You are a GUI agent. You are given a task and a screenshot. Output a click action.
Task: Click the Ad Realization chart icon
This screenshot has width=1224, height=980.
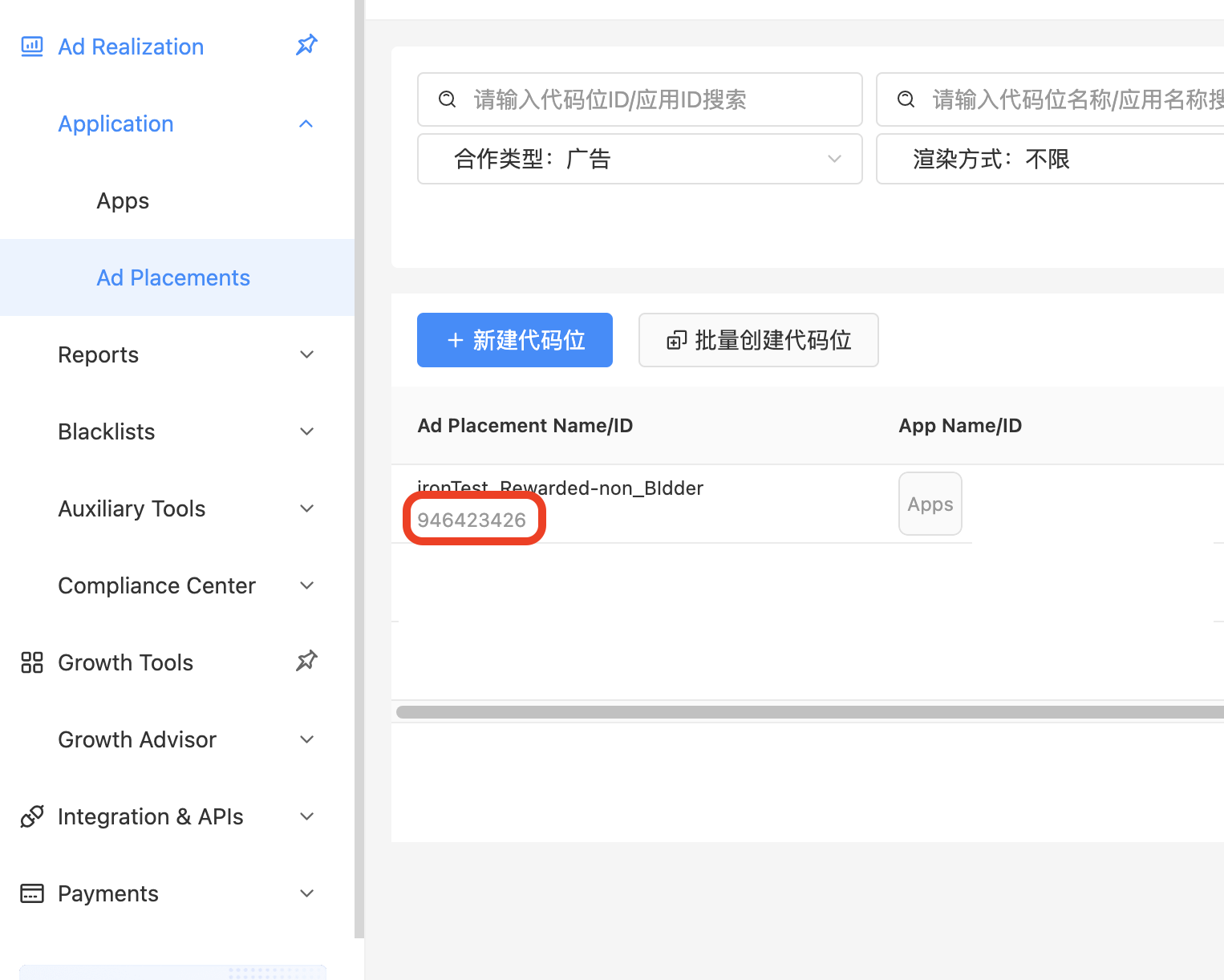tap(32, 47)
